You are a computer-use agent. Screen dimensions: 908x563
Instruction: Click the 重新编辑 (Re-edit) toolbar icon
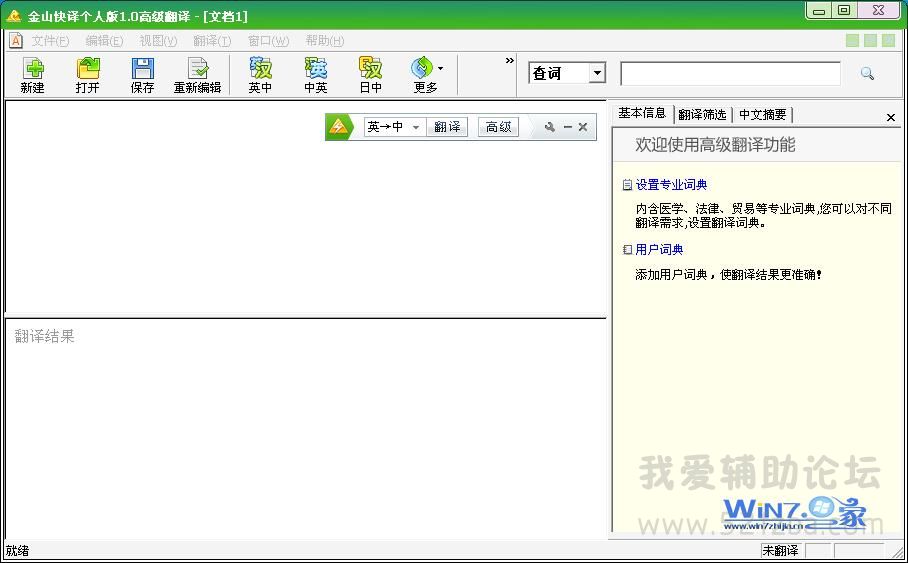197,75
